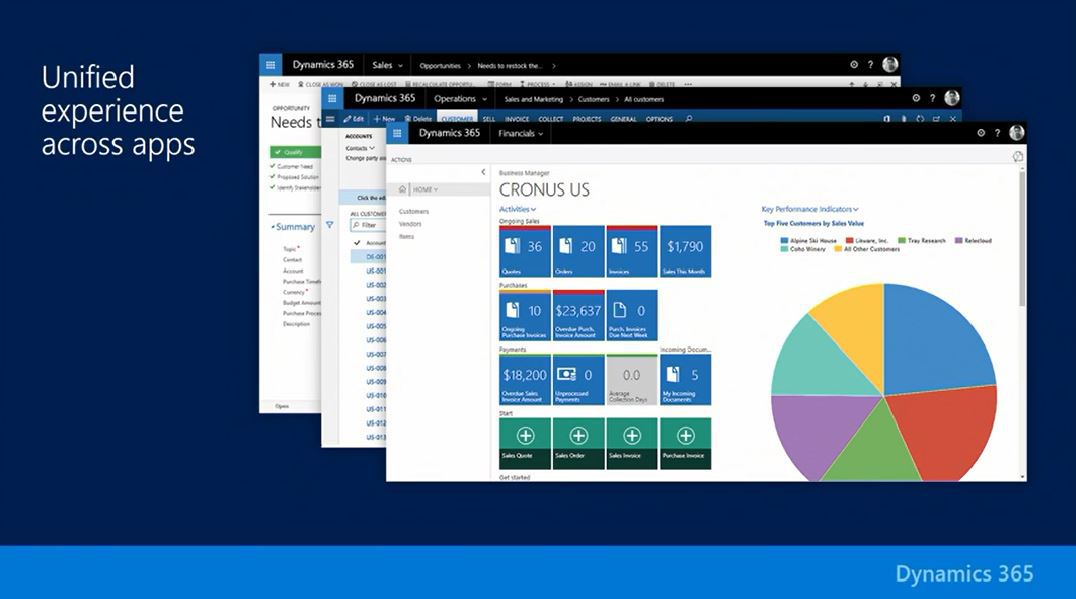Click Sales Order plus tile
Screen dimensions: 1076x599
click(x=578, y=444)
